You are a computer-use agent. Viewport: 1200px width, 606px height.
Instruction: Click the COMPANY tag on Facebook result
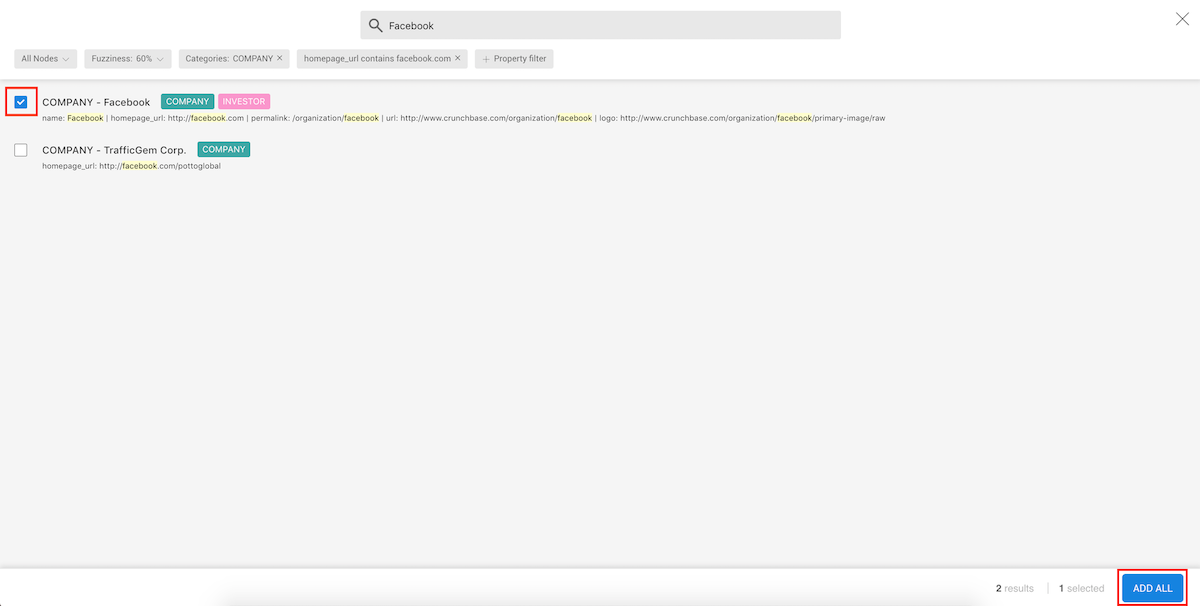coord(187,102)
